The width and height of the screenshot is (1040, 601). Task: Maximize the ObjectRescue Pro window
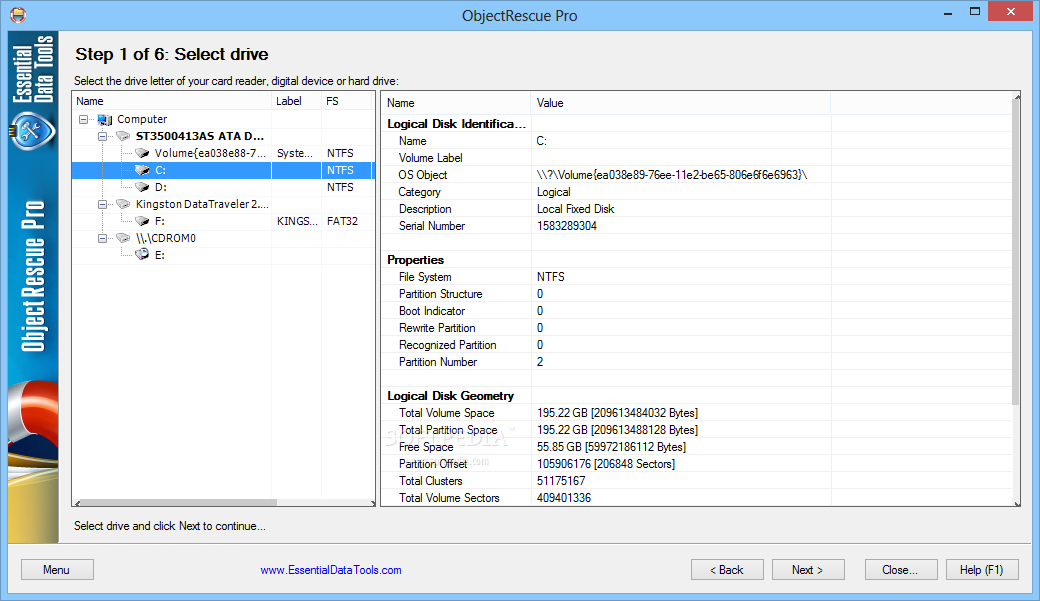pos(974,12)
